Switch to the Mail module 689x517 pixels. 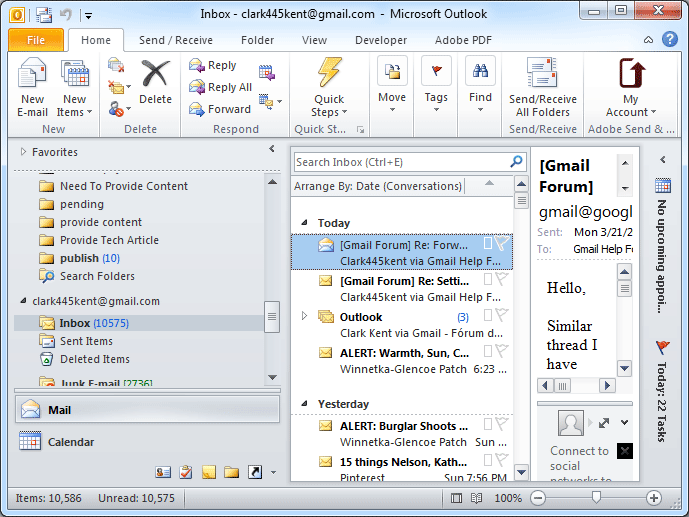point(147,410)
